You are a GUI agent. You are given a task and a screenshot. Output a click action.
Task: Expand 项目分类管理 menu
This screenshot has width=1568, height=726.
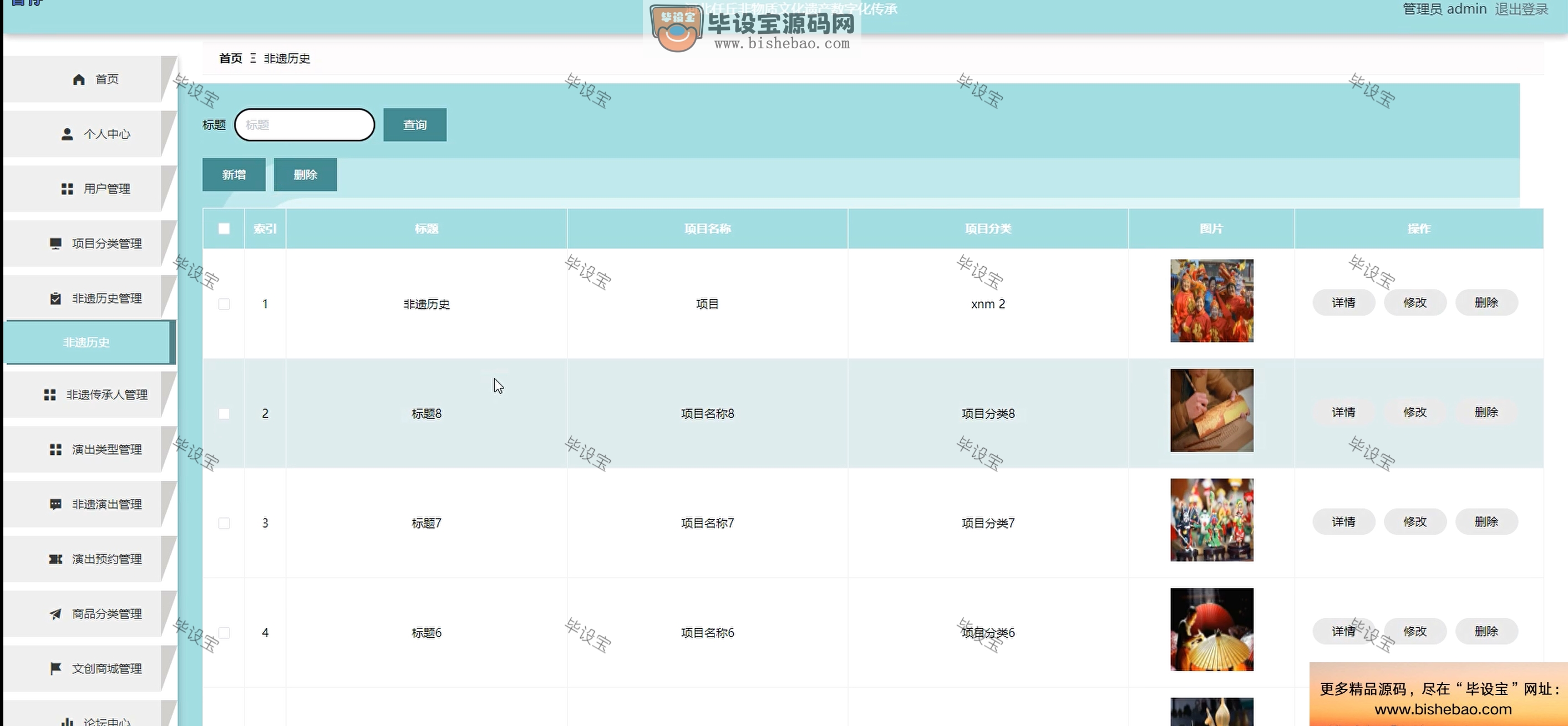coord(90,243)
